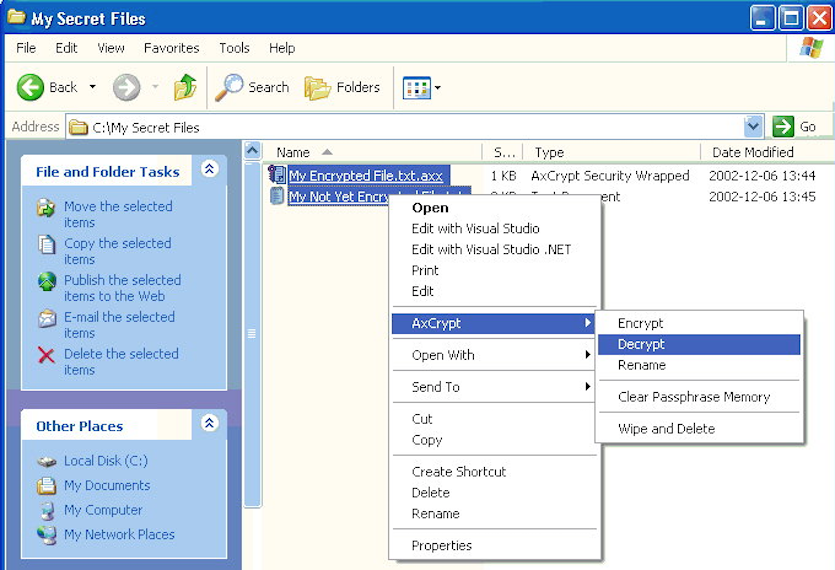Open the Tools menu

[x=234, y=48]
